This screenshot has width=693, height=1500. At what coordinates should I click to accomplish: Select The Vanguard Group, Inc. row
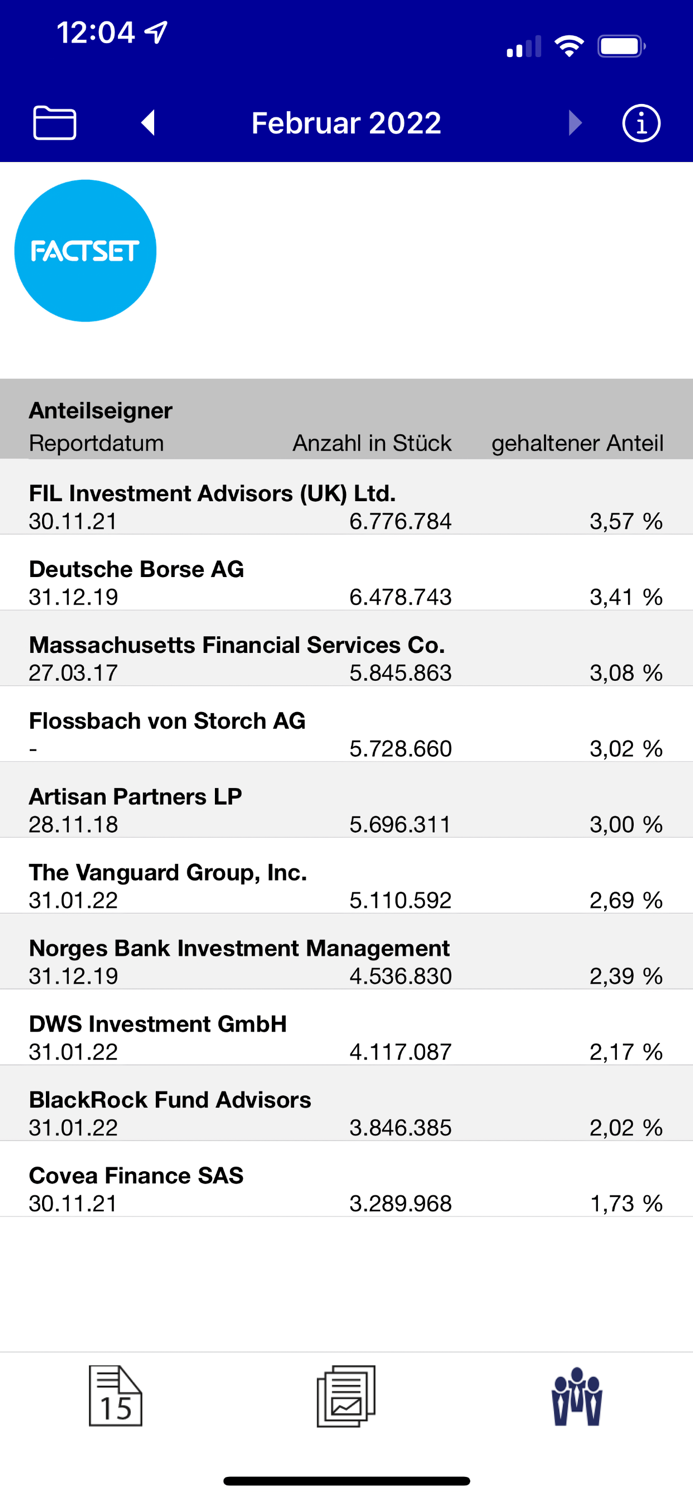pyautogui.click(x=346, y=886)
